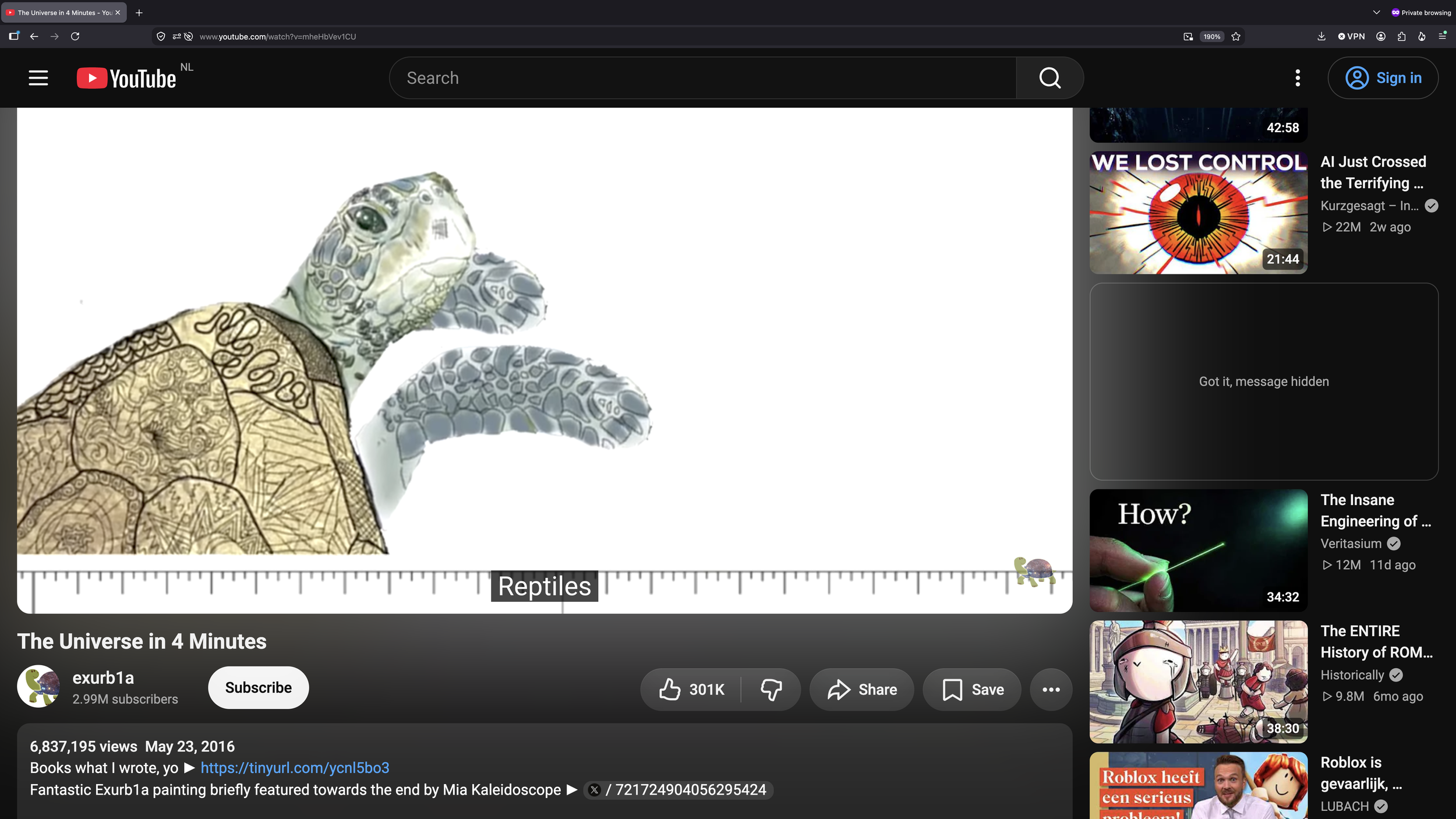
Task: Open more actions ellipsis under video
Action: pos(1051,689)
